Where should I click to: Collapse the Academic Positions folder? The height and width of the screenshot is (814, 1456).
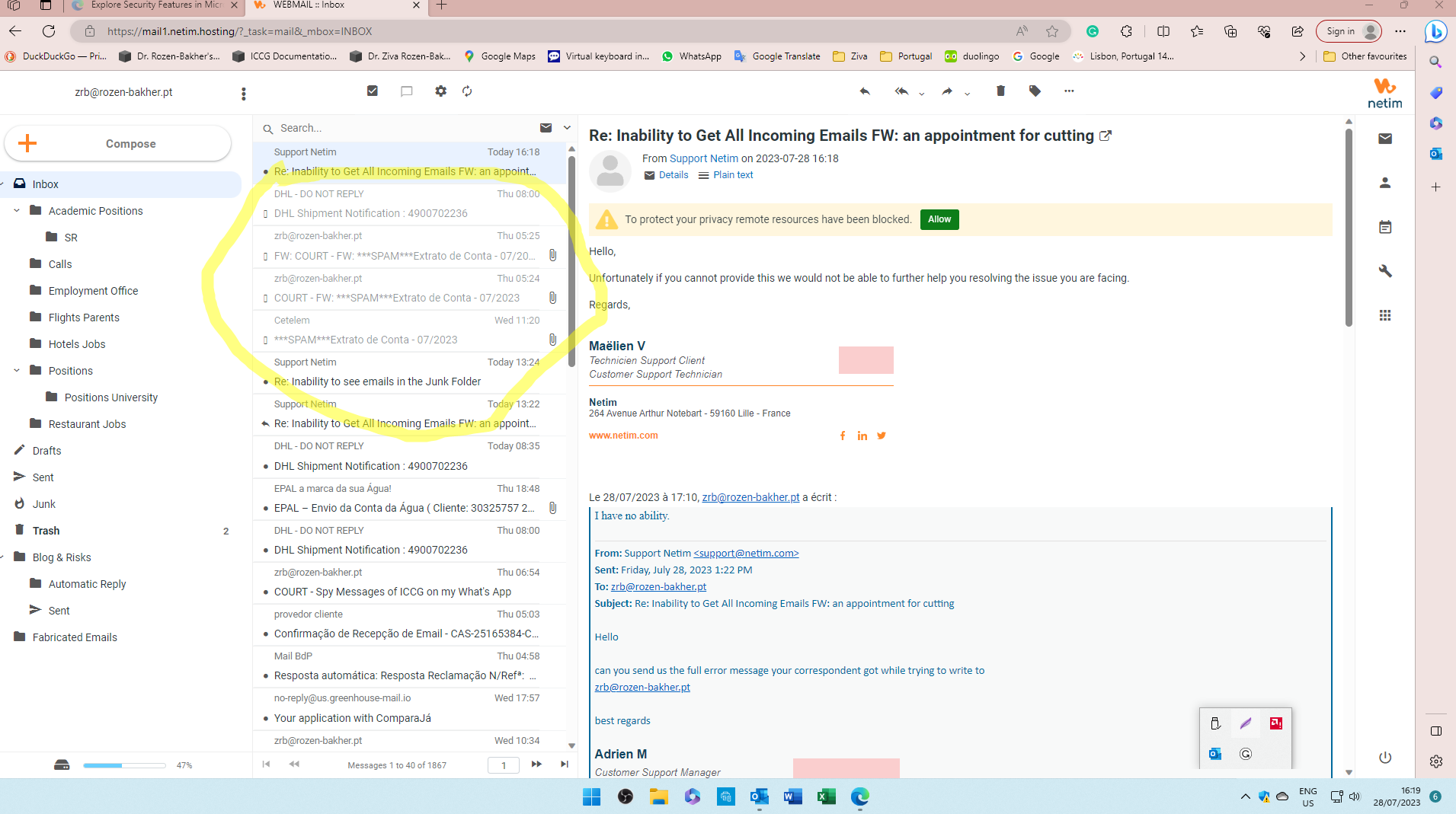tap(17, 211)
